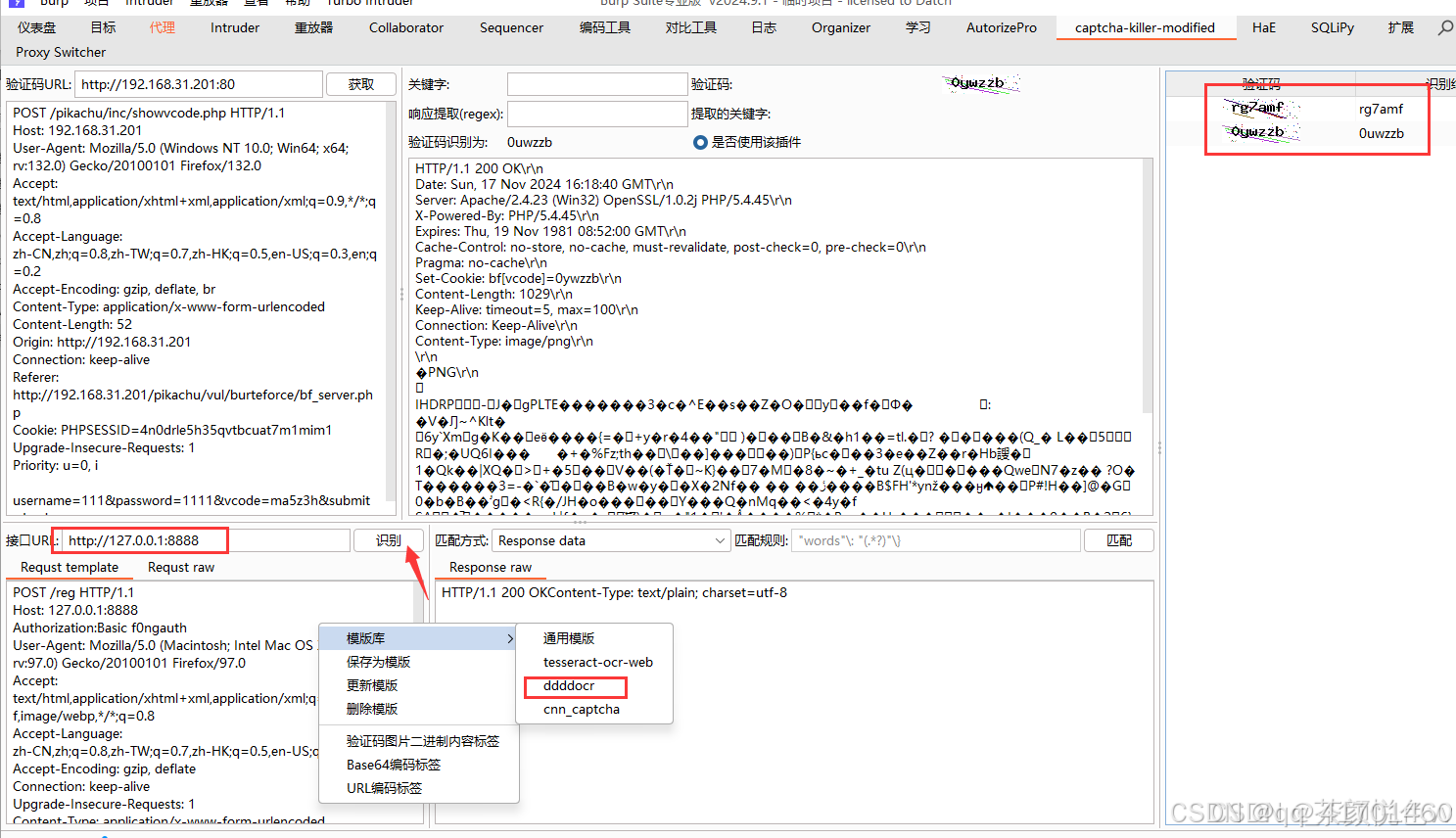The height and width of the screenshot is (838, 1456).
Task: Click the request panel vertical scrollbar
Action: coord(392,302)
